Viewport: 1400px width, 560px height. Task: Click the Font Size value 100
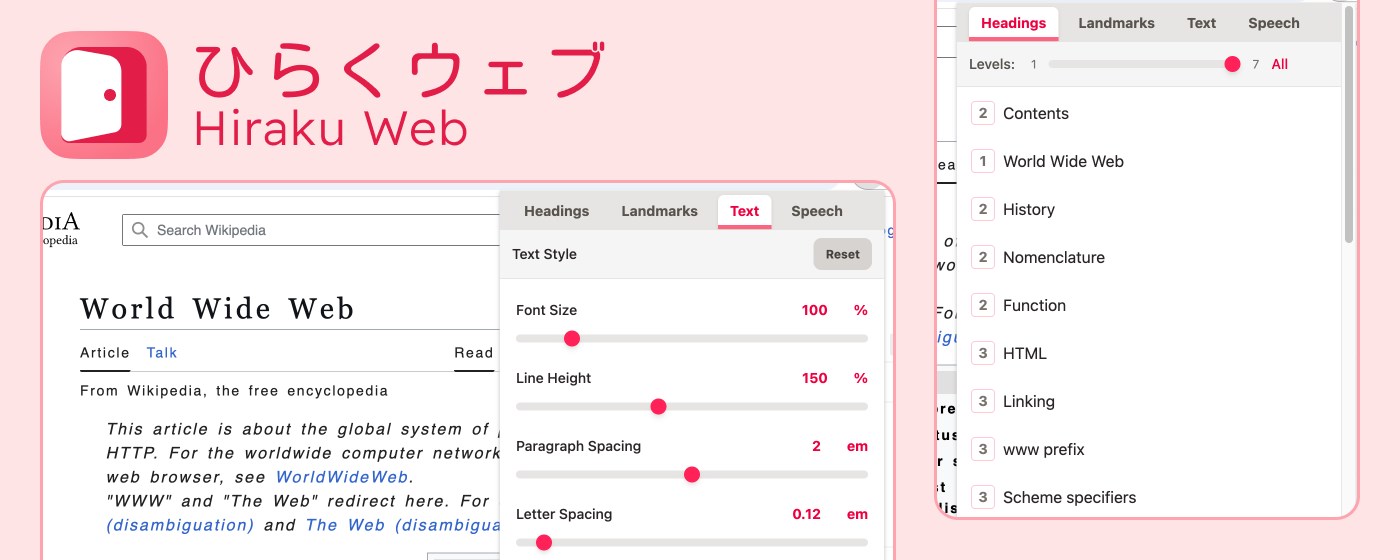point(814,310)
